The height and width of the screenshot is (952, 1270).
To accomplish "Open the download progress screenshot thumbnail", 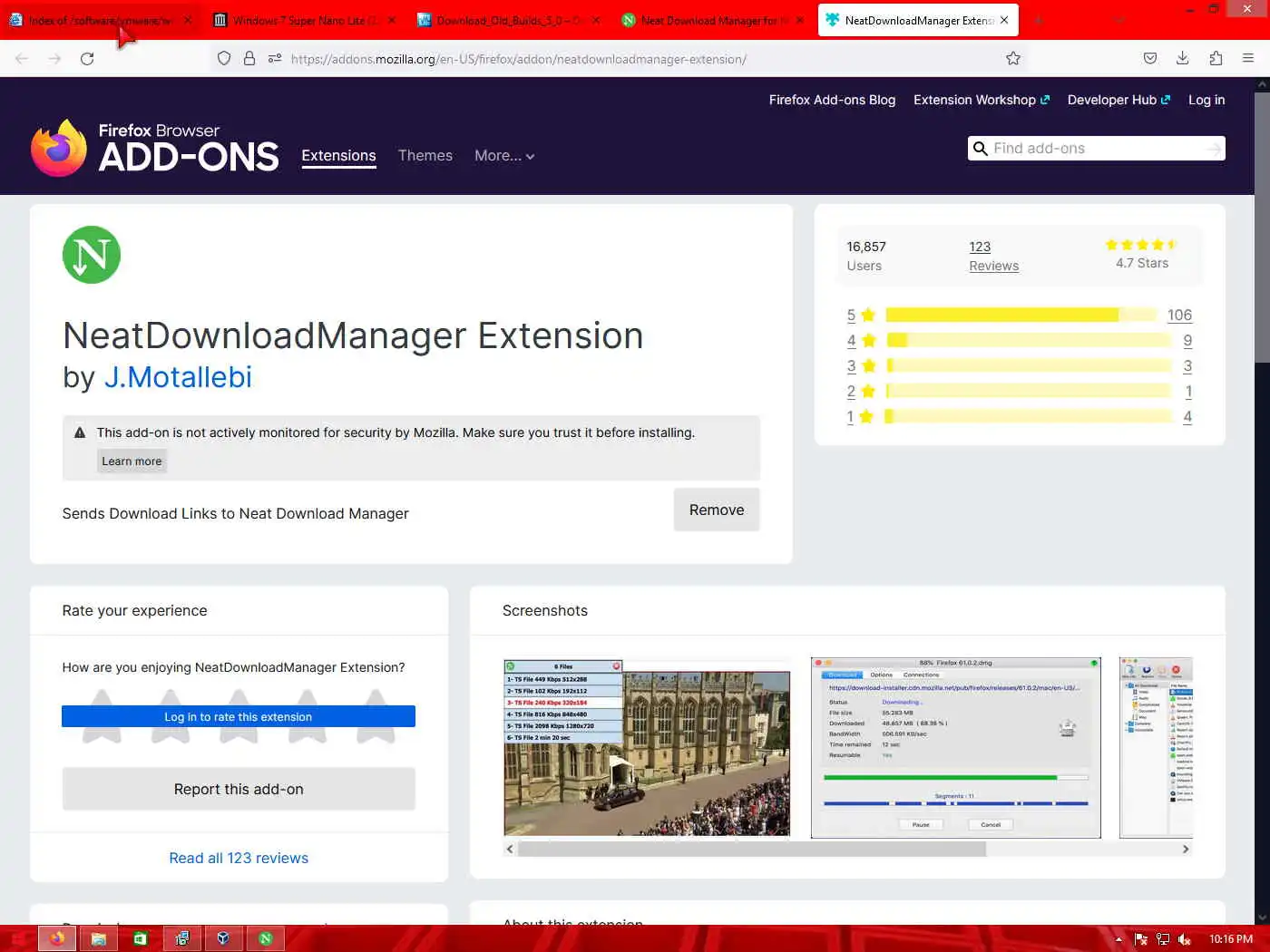I will [955, 747].
